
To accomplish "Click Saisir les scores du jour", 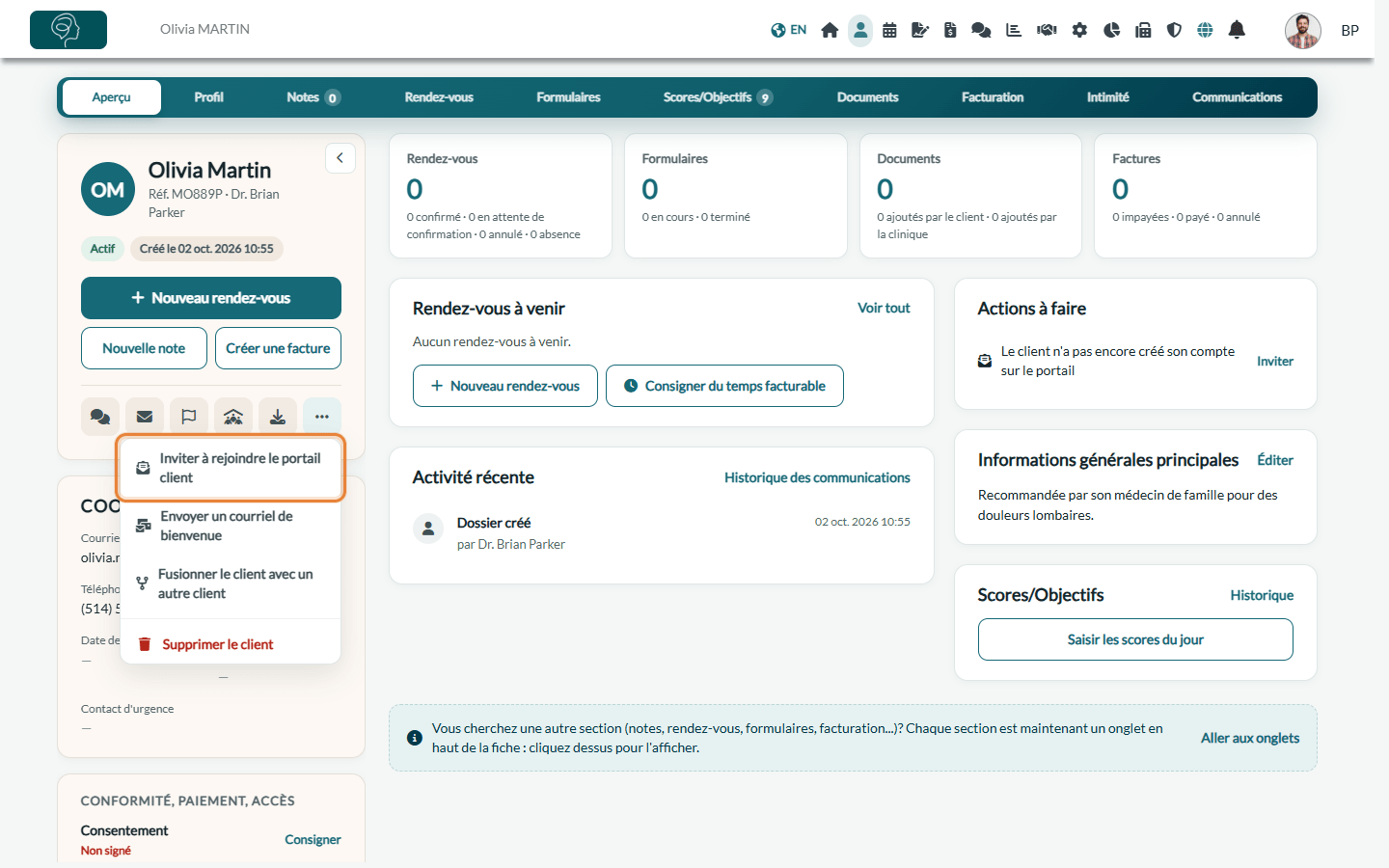I will [1135, 639].
